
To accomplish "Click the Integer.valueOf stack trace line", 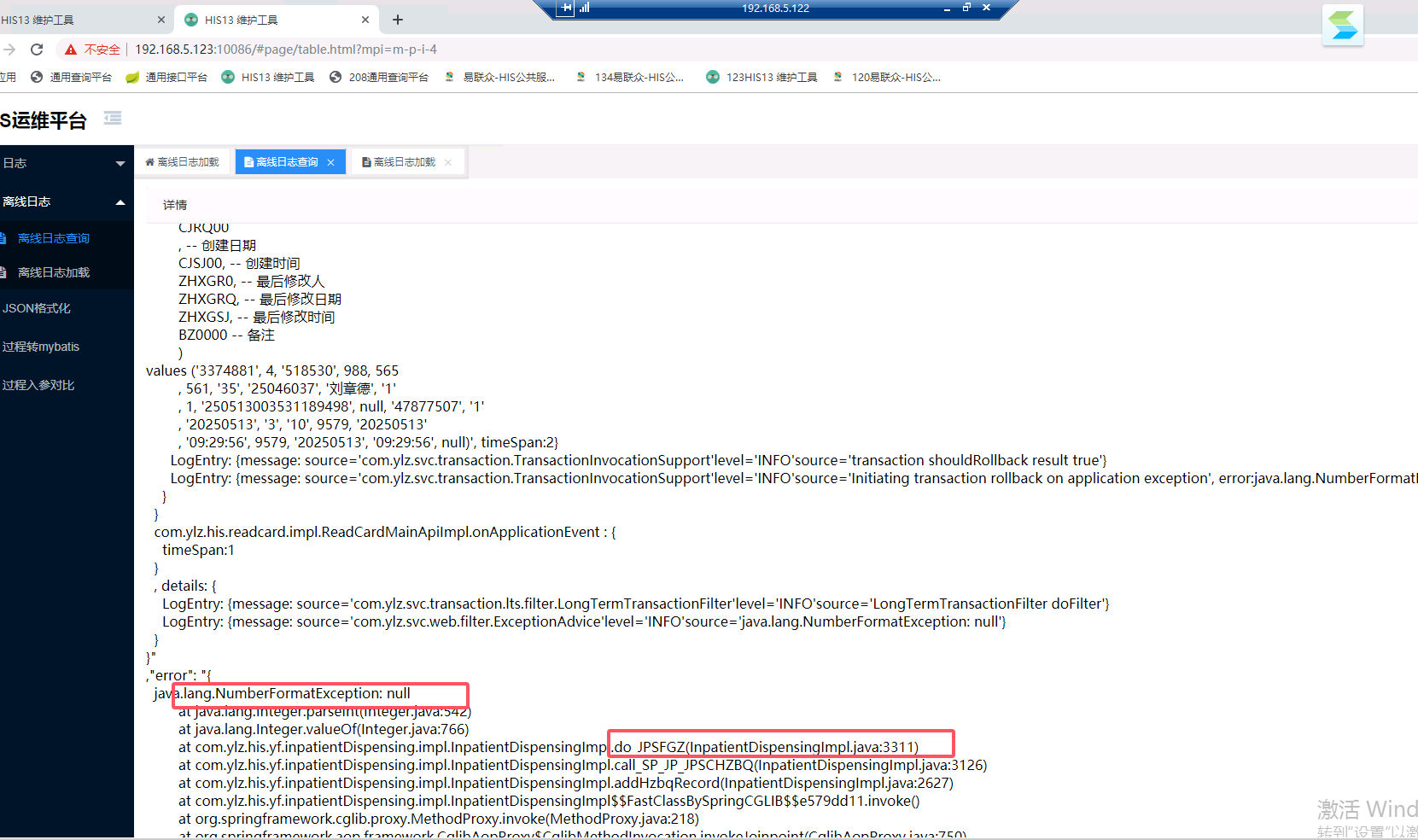I will [x=324, y=729].
